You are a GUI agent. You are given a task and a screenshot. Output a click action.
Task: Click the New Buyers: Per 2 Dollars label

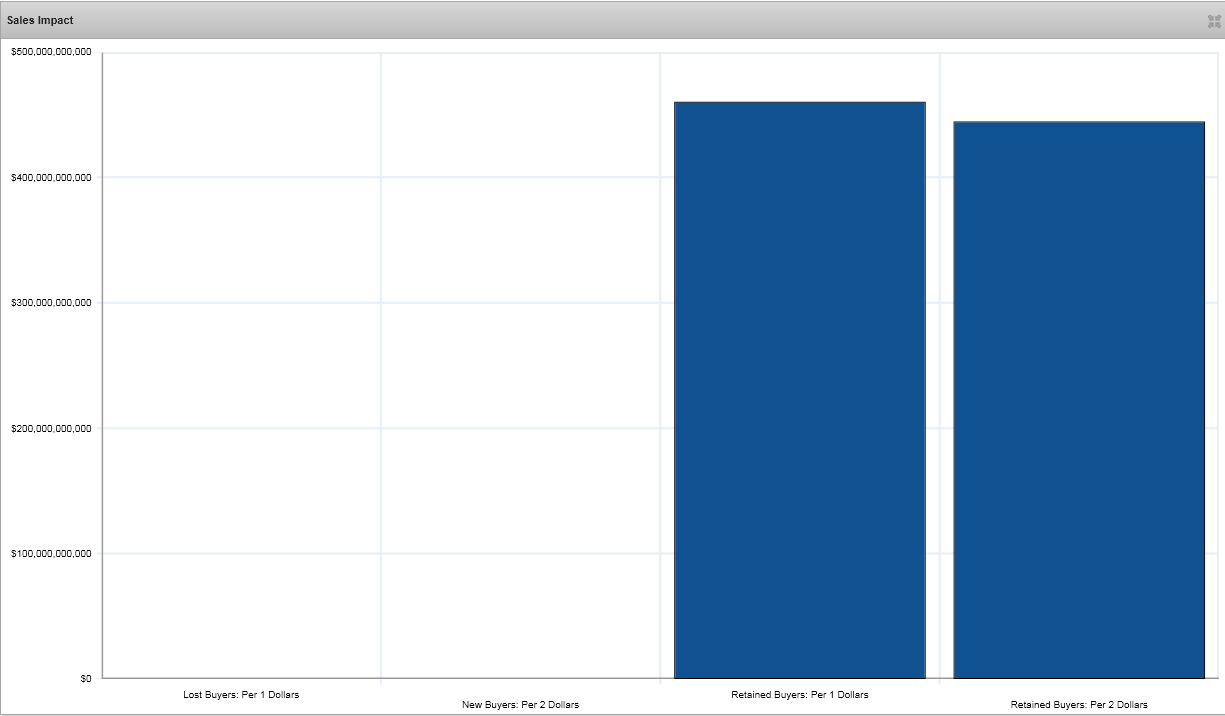coord(520,705)
